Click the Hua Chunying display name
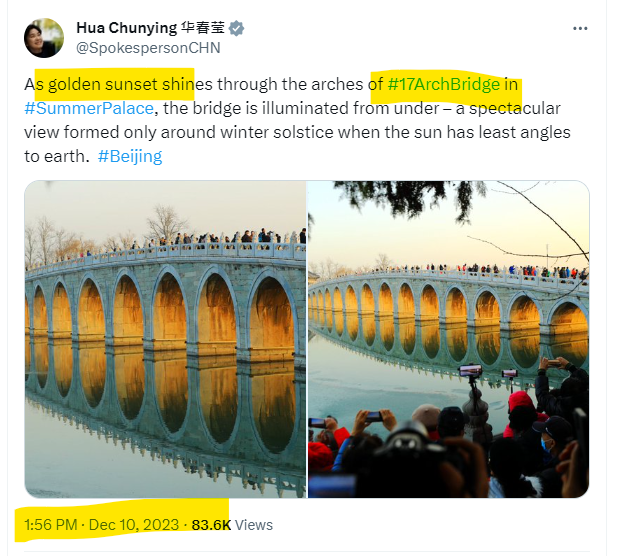This screenshot has height=556, width=628. tap(127, 28)
